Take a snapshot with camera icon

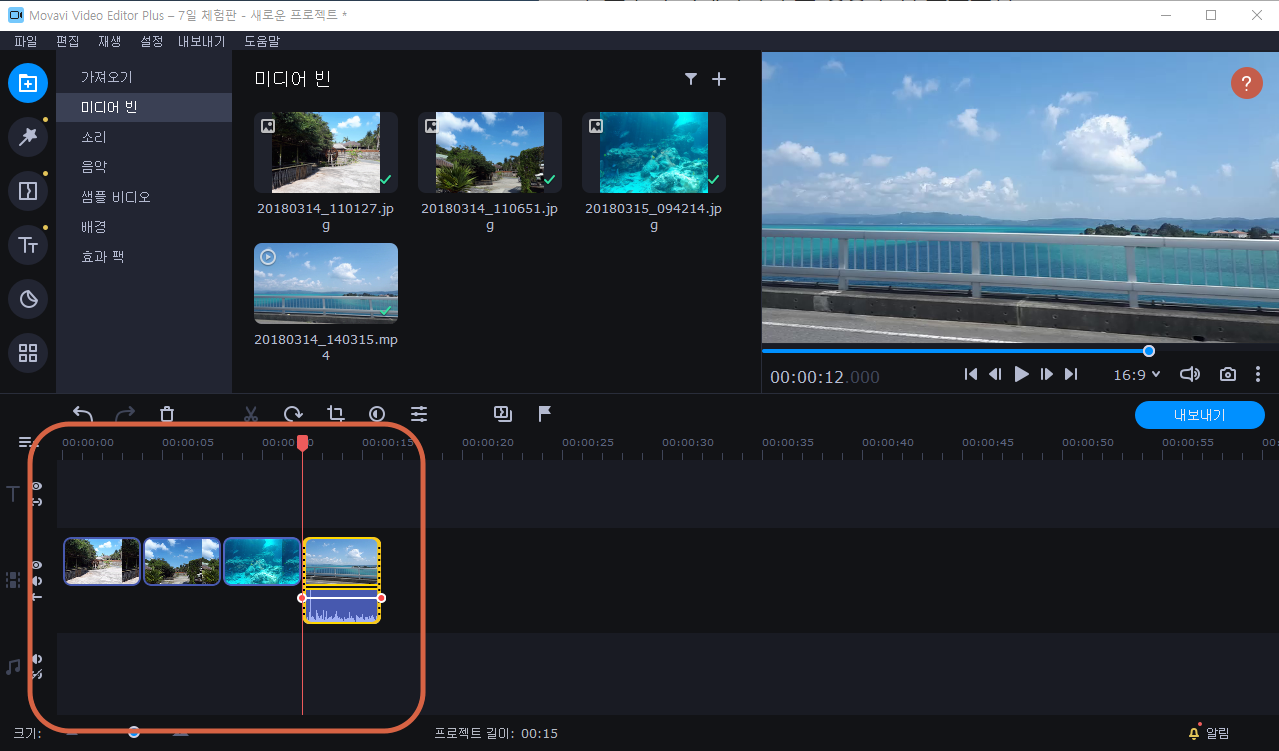[x=1227, y=374]
